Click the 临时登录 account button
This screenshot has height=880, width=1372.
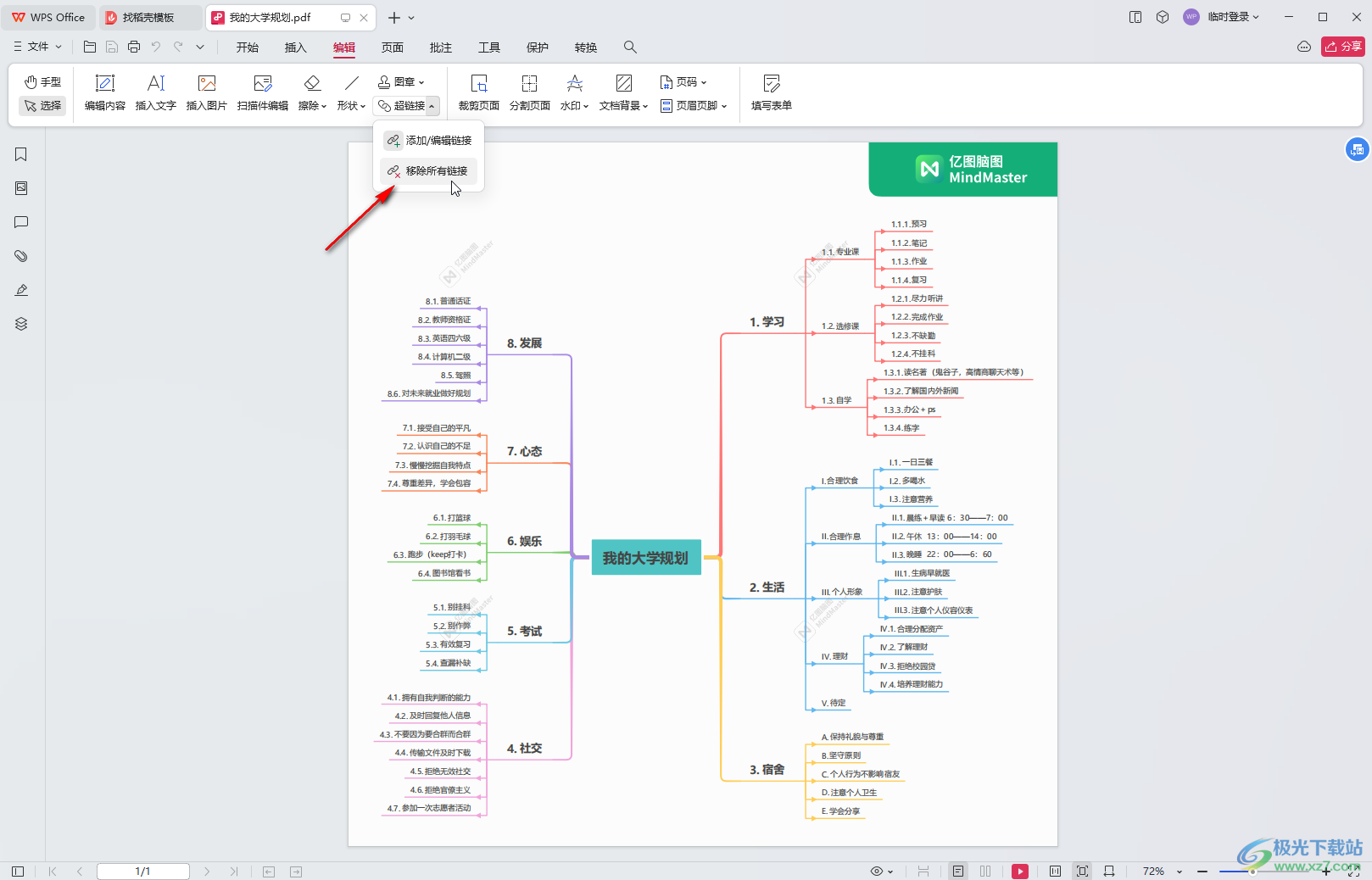[1222, 17]
